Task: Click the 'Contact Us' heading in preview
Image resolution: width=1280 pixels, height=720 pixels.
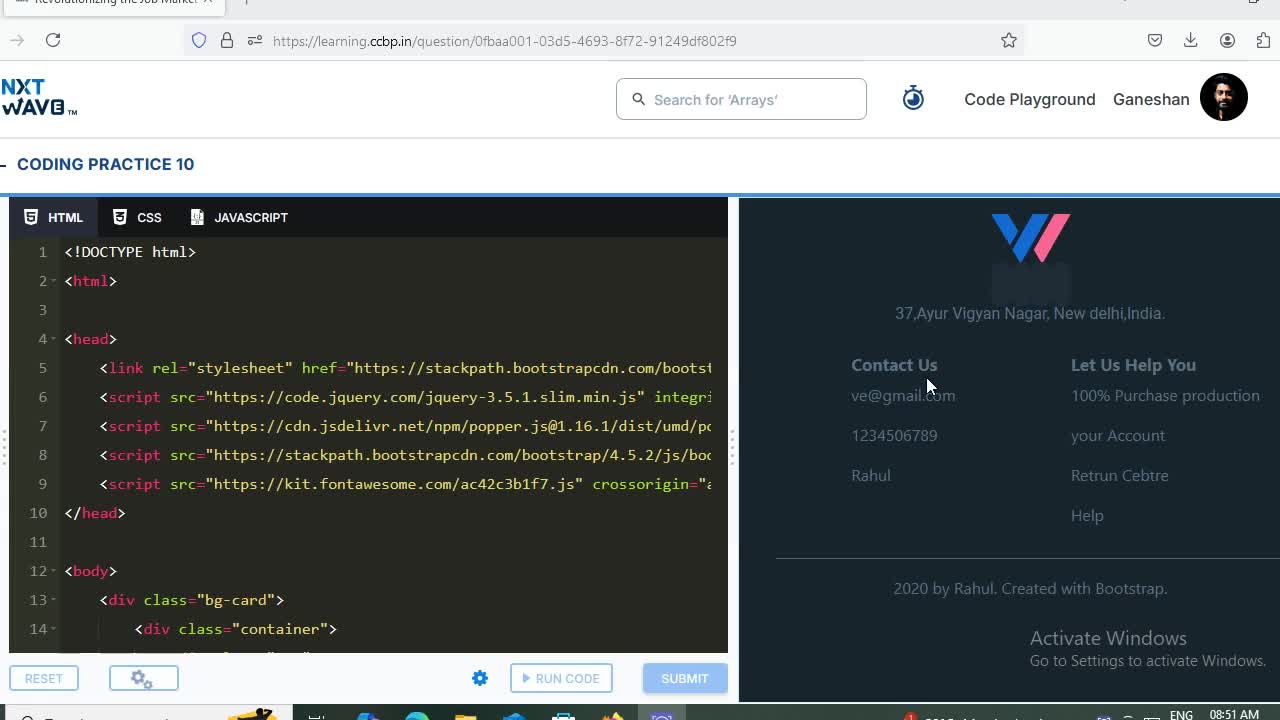Action: 894,365
